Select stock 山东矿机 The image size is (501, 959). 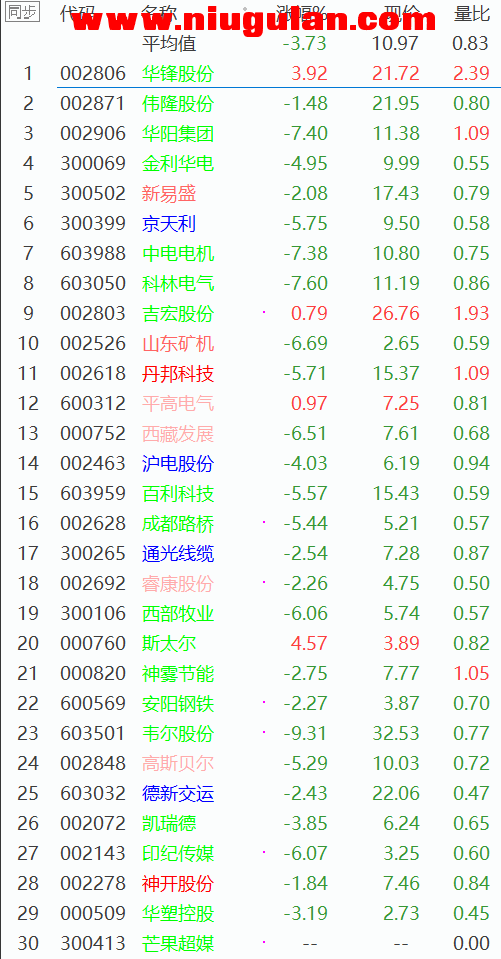[178, 344]
